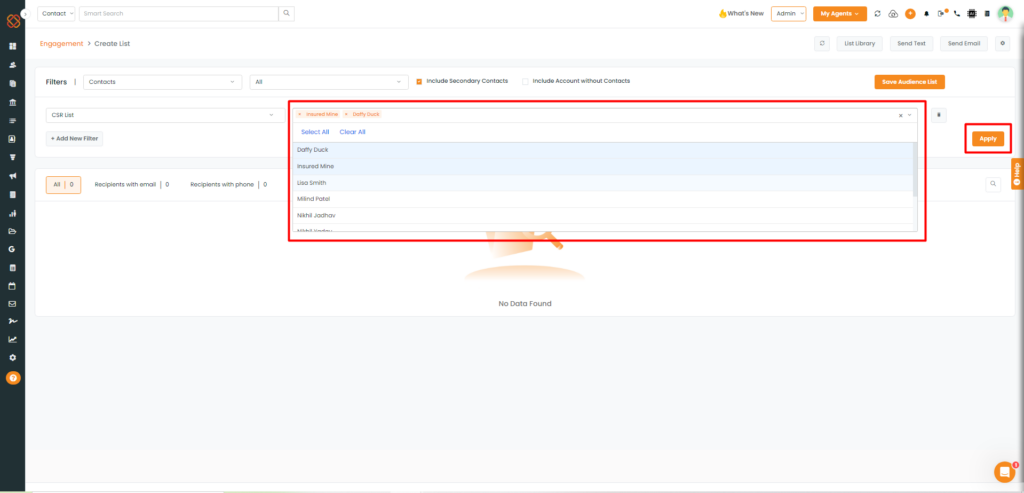The width and height of the screenshot is (1024, 493).
Task: Click the line graph analytics icon in sidebar
Action: pyautogui.click(x=12, y=339)
